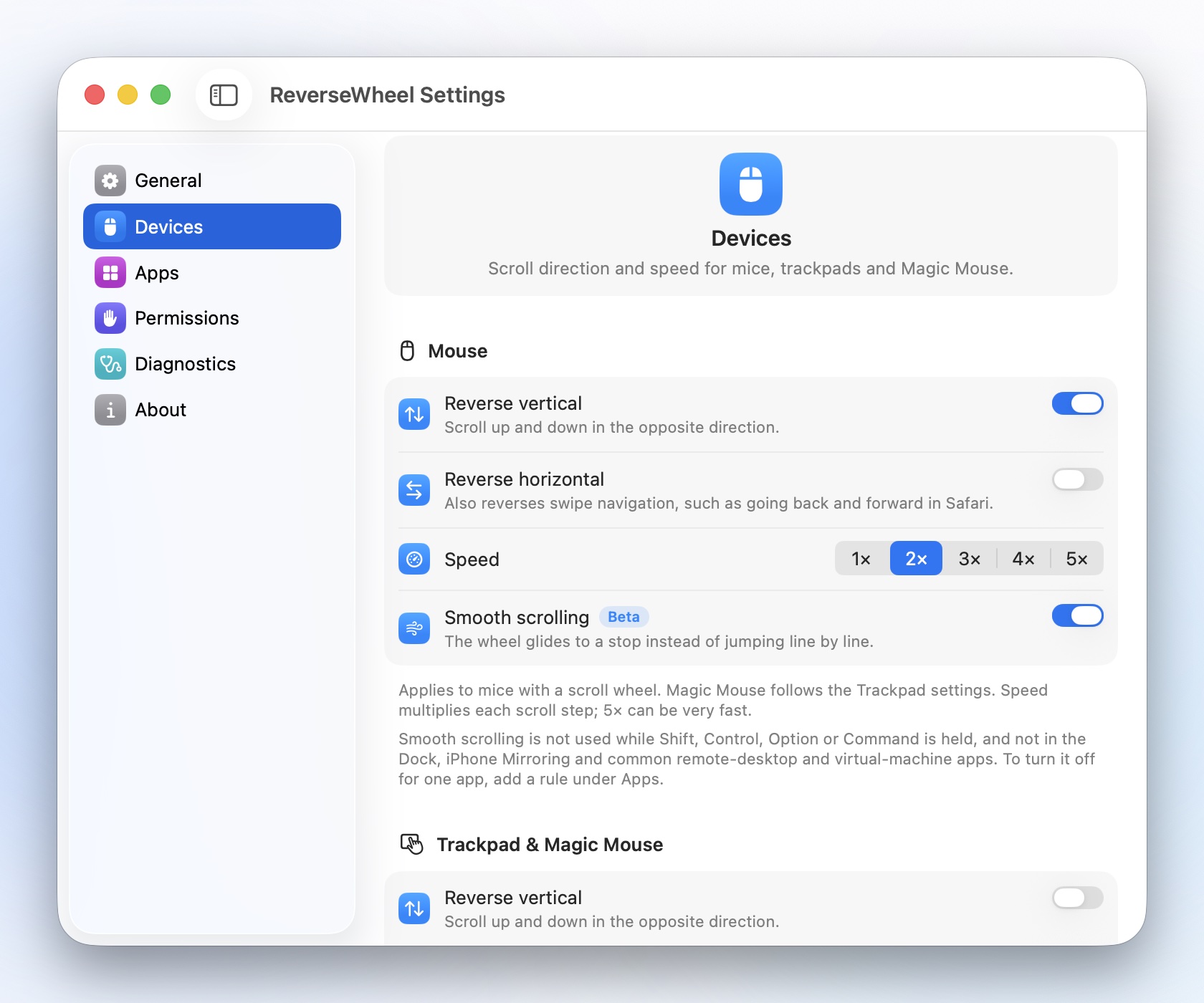This screenshot has width=1204, height=1003.
Task: Click the Smooth scrolling wind icon
Action: [414, 628]
